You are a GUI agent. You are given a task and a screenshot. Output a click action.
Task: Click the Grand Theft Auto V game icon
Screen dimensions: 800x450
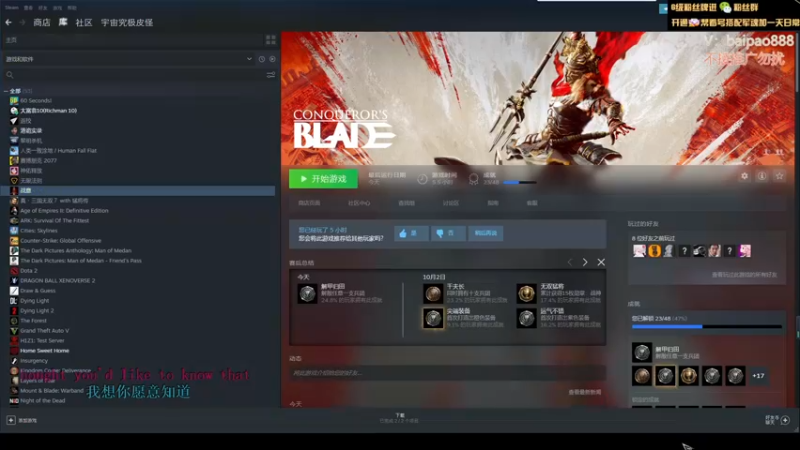[14, 331]
